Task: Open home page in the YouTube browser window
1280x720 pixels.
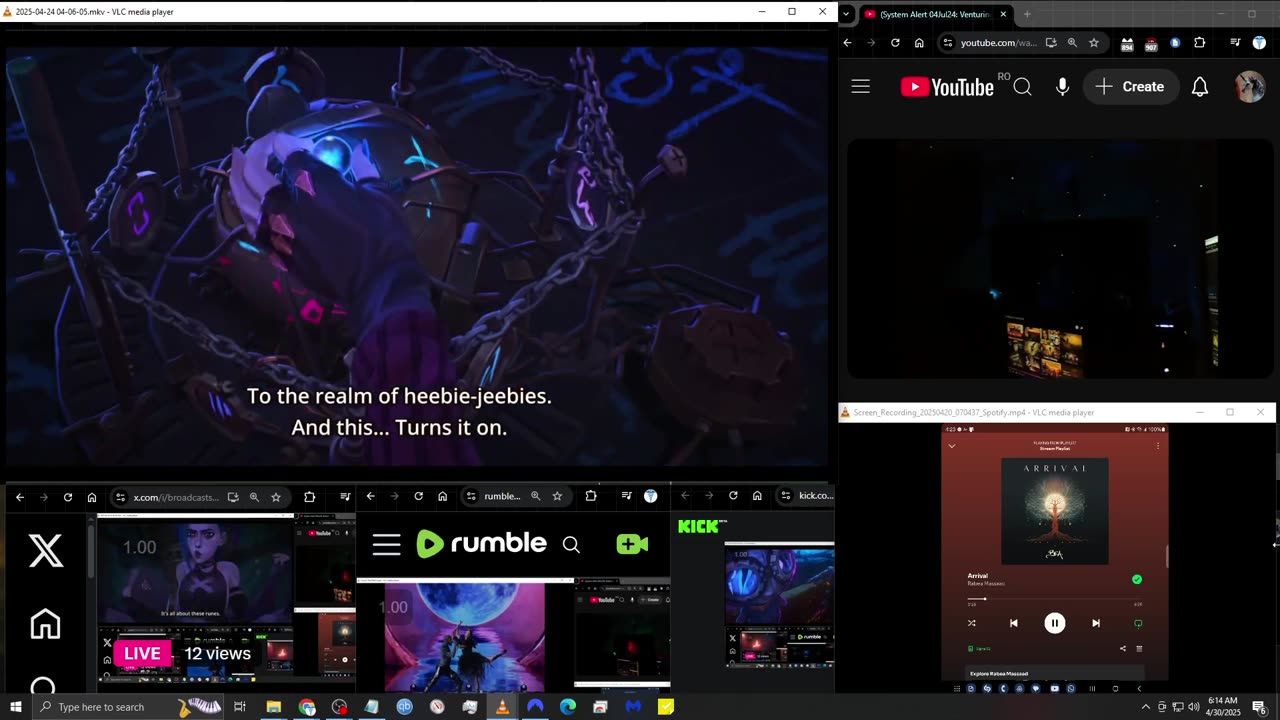Action: [x=919, y=43]
